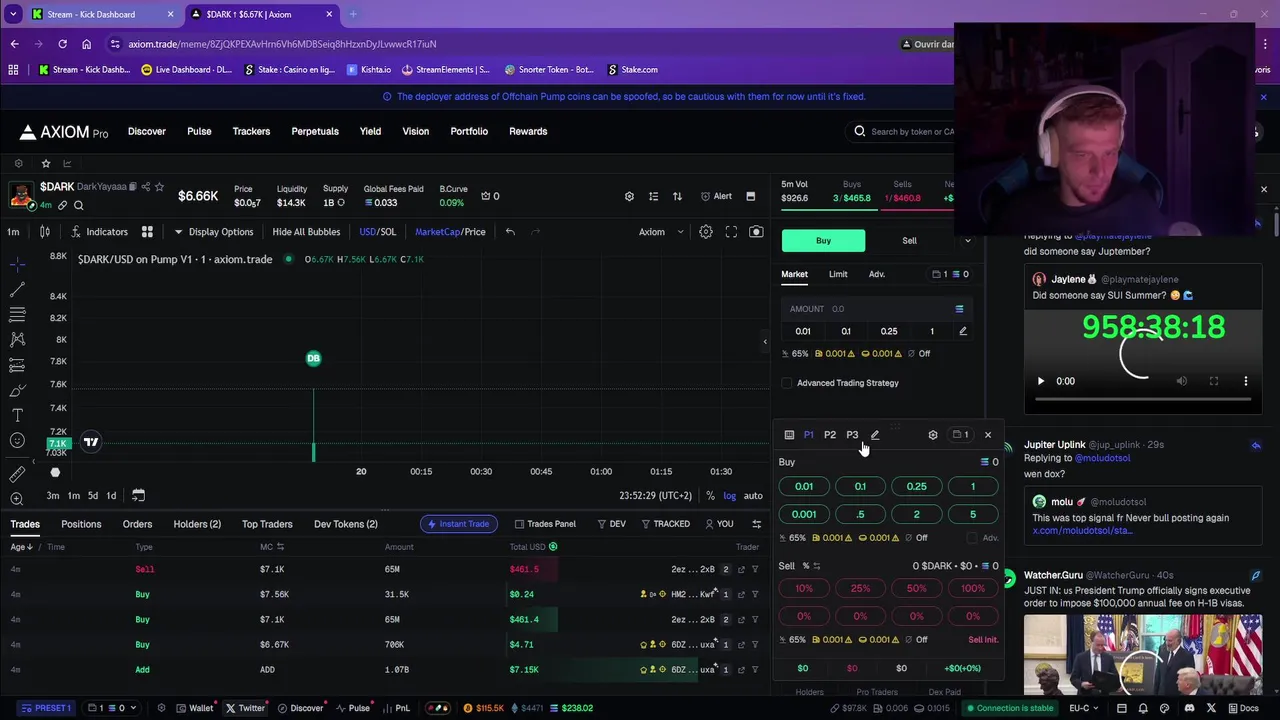The width and height of the screenshot is (1280, 720).
Task: Click the Watcher.Guru tweet image thumbnail
Action: 1143,655
